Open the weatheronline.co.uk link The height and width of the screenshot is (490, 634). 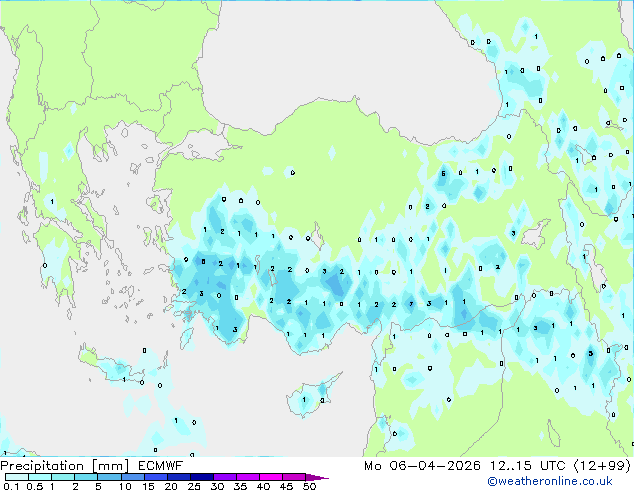(x=550, y=481)
